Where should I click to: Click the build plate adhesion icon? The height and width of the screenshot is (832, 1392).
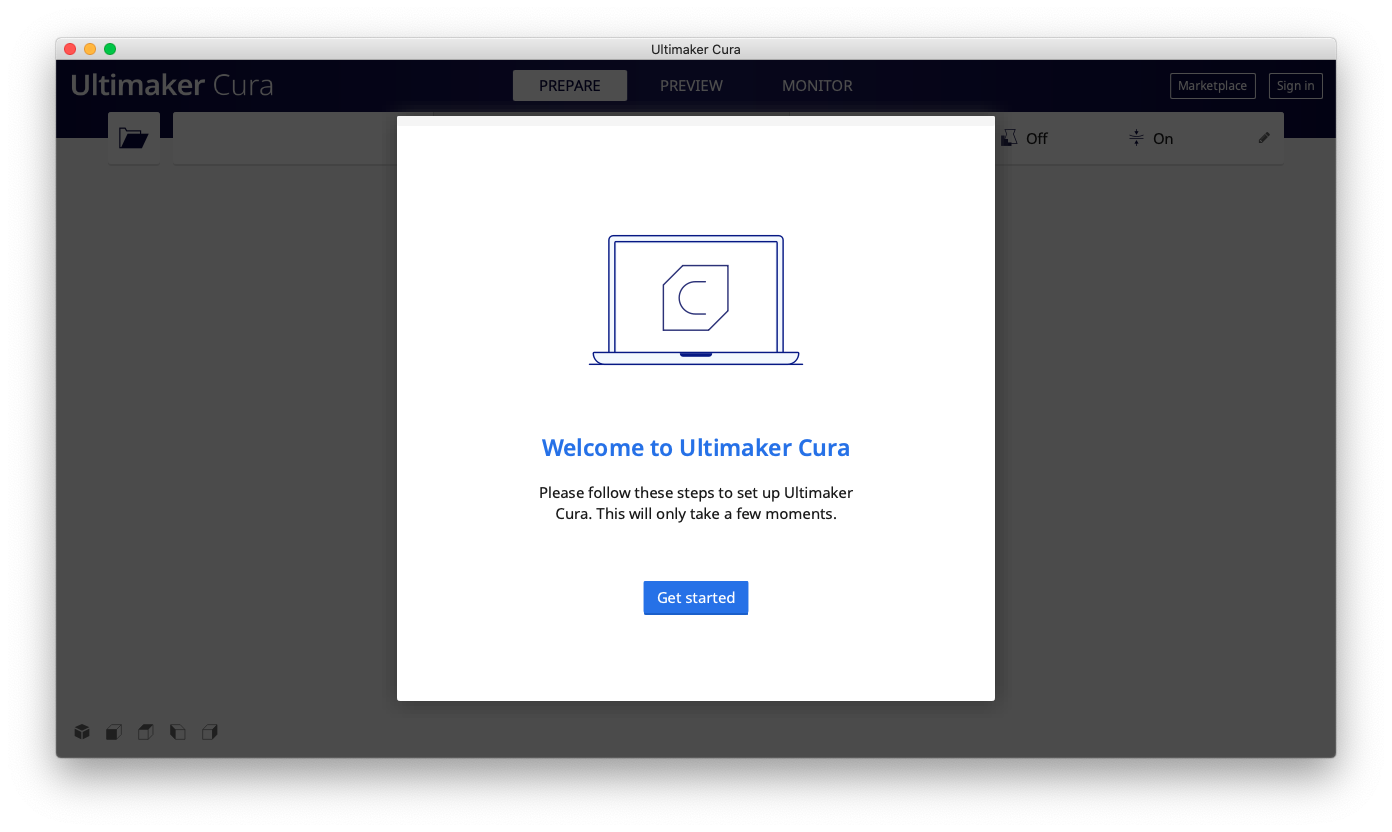coord(1135,138)
